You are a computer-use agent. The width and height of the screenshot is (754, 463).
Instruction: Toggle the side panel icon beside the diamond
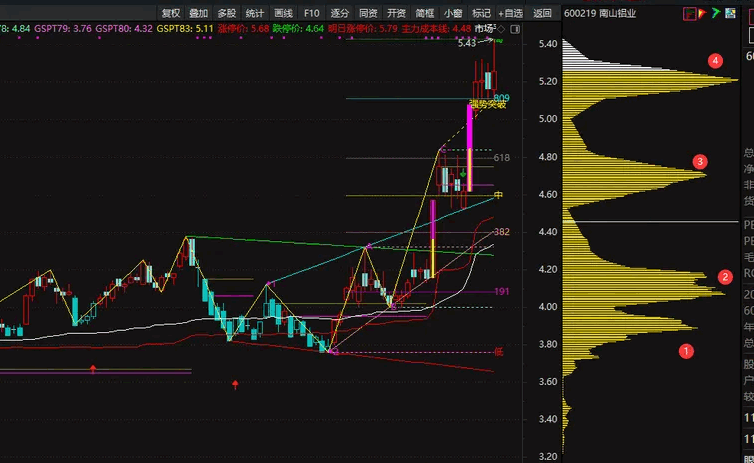pyautogui.click(x=515, y=29)
